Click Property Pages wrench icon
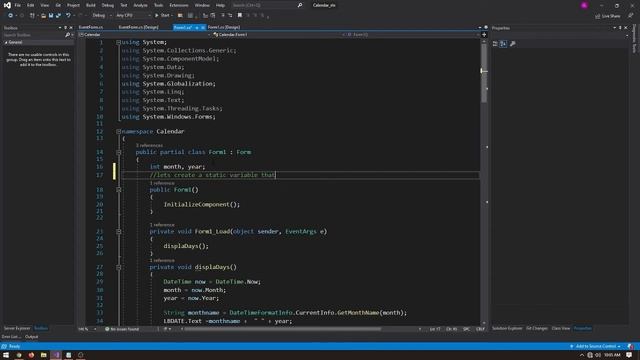640x360 pixels. pyautogui.click(x=513, y=44)
